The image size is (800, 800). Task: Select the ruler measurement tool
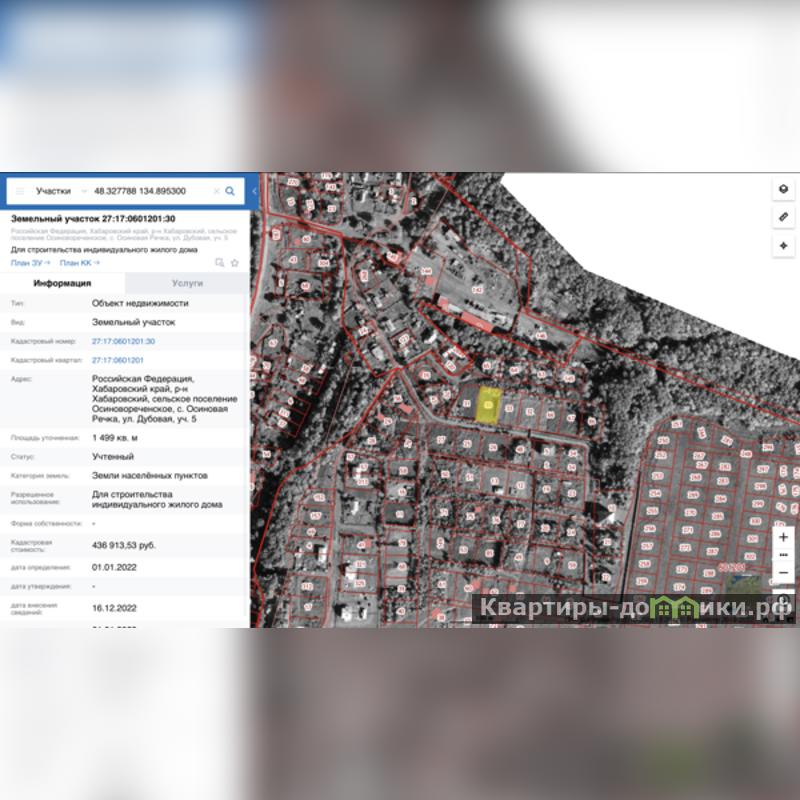(783, 217)
